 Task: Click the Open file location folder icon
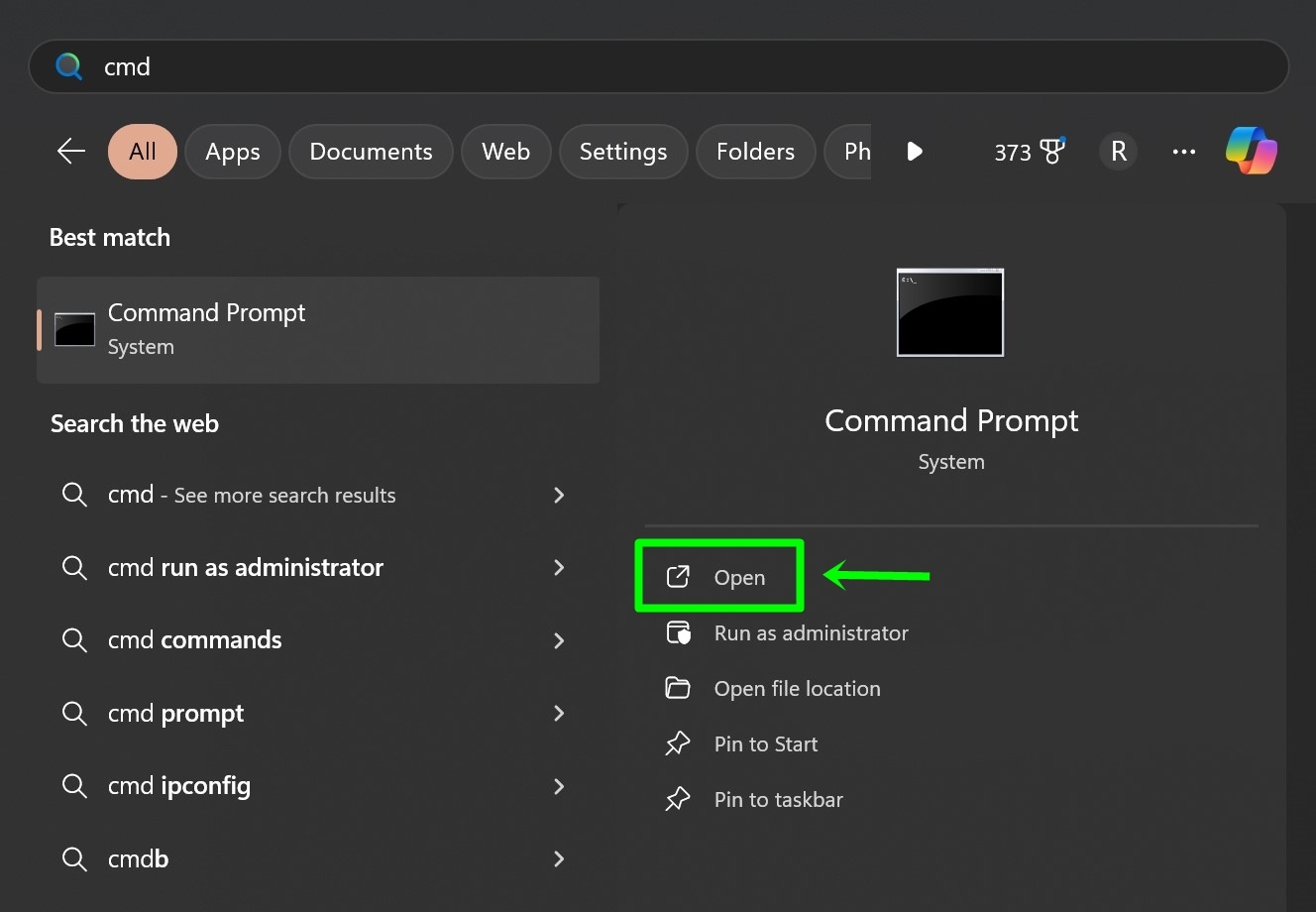[678, 688]
